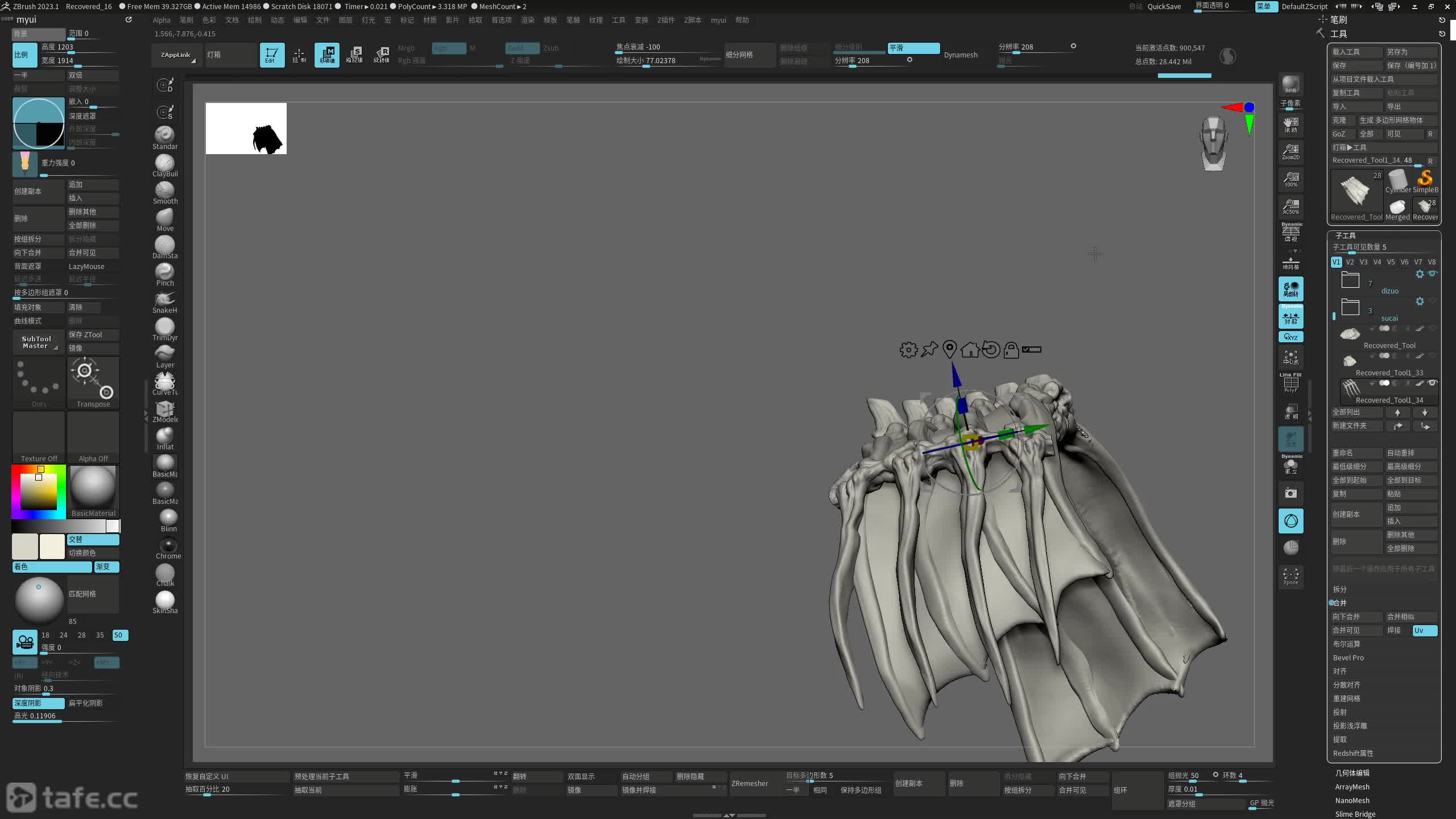This screenshot has height=819, width=1456.
Task: Toggle visibility of the dizuo folder
Action: pyautogui.click(x=1432, y=274)
